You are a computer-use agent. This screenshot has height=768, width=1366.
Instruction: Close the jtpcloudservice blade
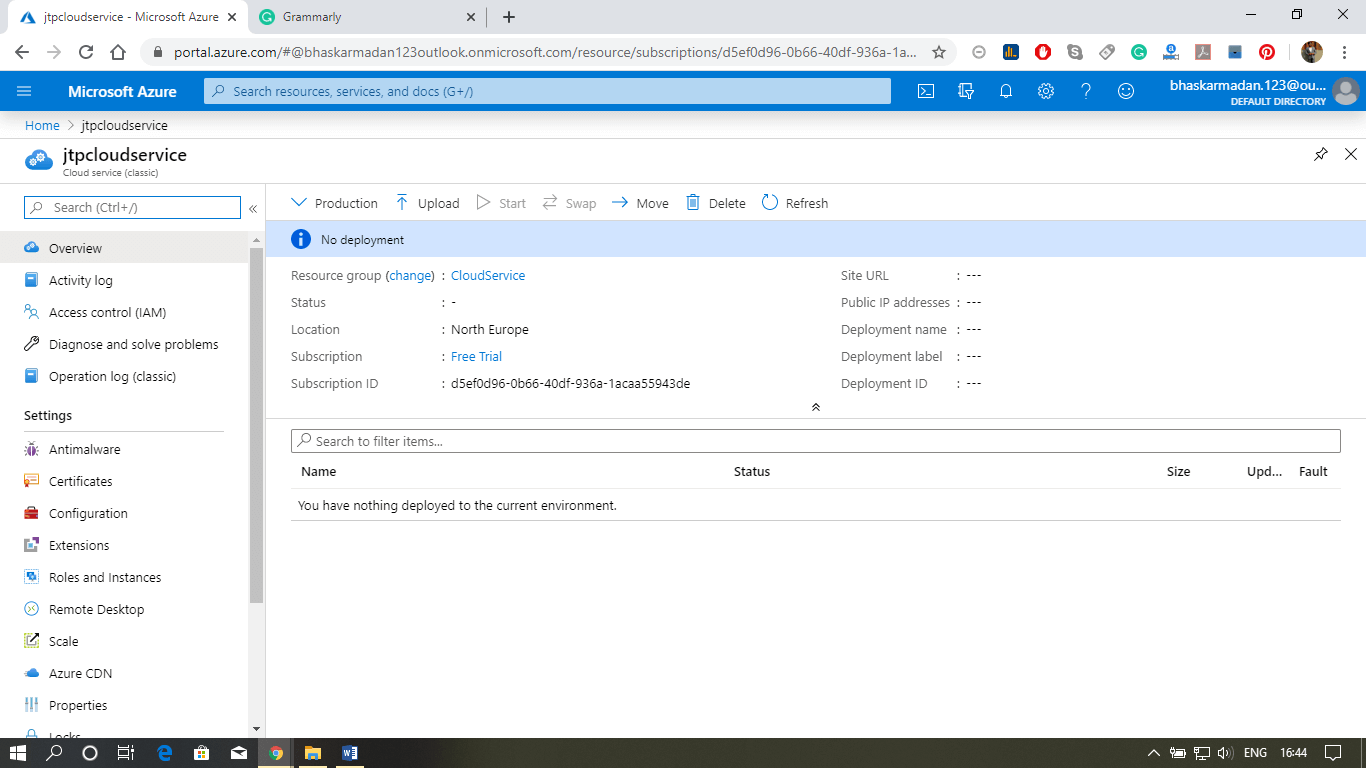coord(1351,154)
